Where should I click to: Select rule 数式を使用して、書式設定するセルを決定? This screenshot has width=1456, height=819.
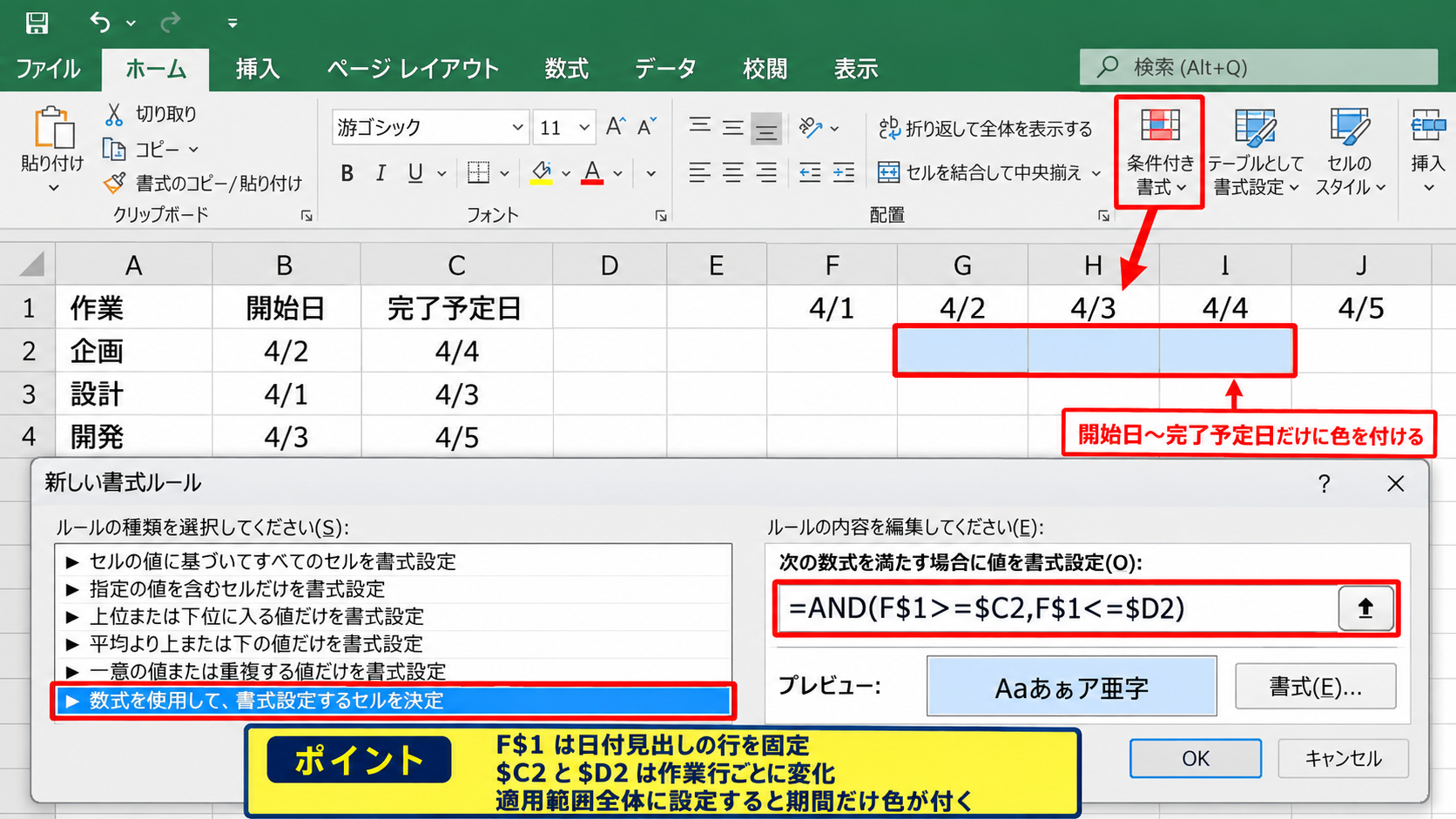(x=393, y=701)
